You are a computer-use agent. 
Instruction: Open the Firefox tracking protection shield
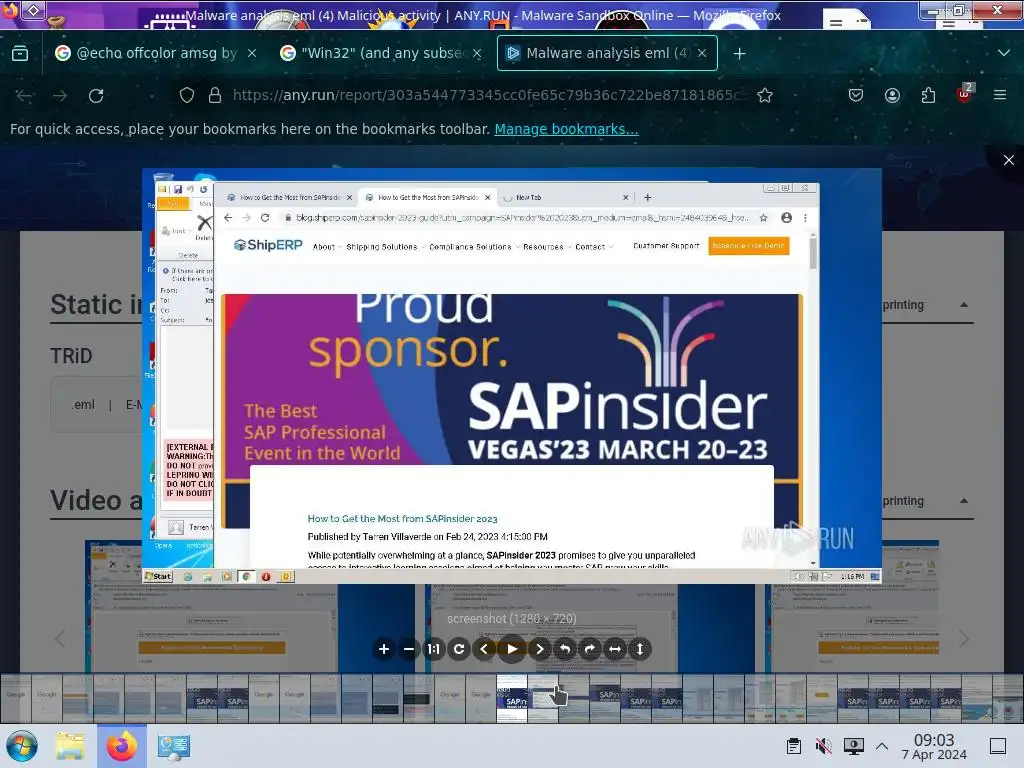187,95
